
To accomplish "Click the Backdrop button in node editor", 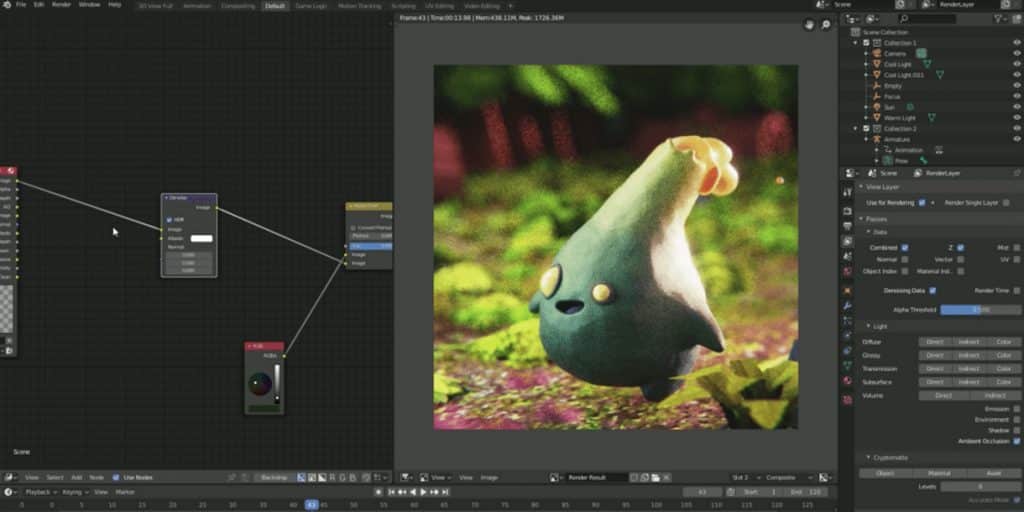I will tap(273, 478).
